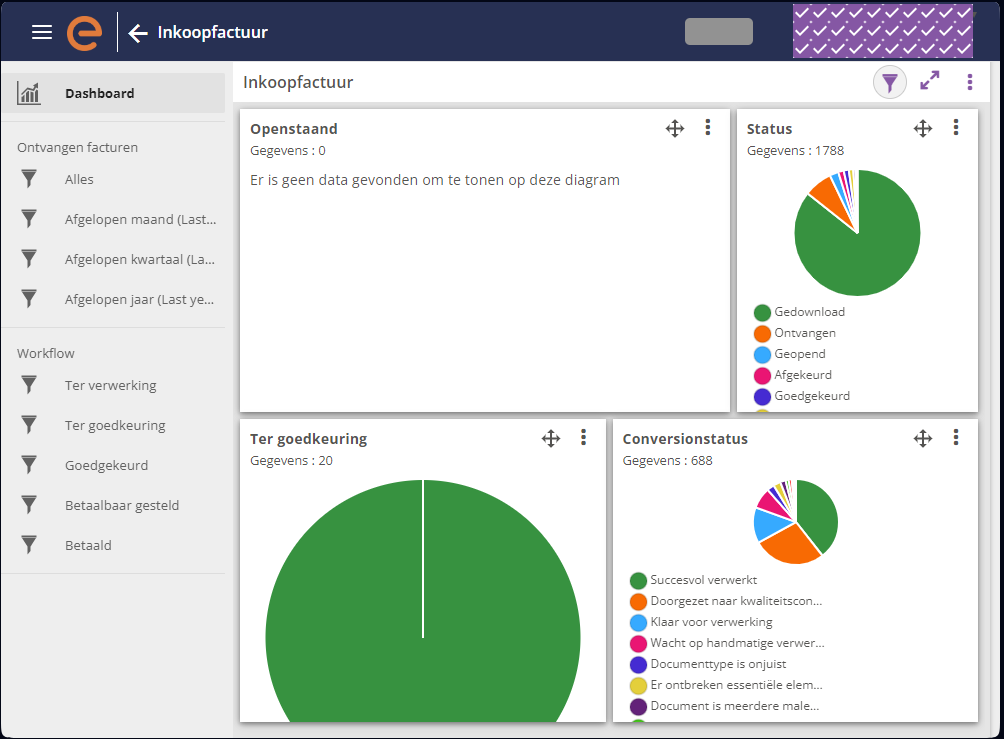Click the funnel icon beside Betaalbaar gesteld
This screenshot has height=739, width=1004.
[x=29, y=505]
